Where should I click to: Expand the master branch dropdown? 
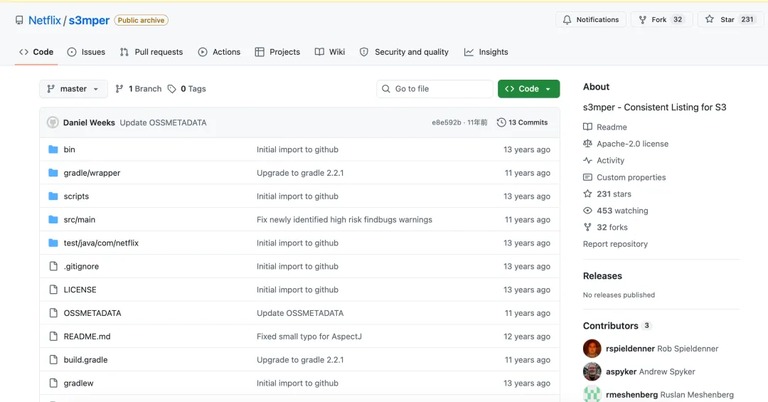point(73,89)
